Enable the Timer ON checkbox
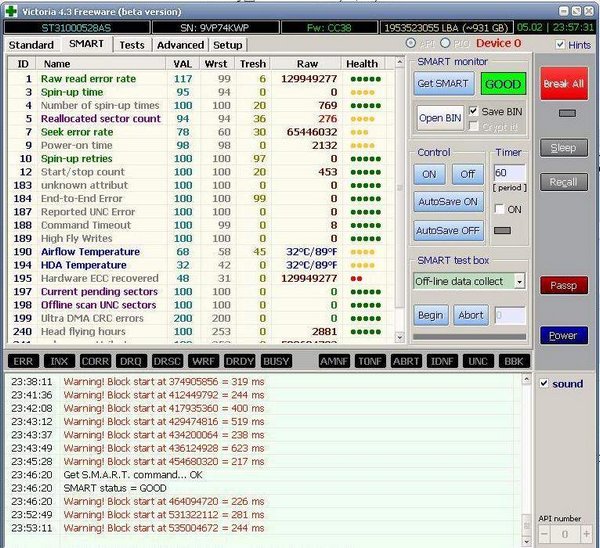The height and width of the screenshot is (548, 600). pos(500,209)
